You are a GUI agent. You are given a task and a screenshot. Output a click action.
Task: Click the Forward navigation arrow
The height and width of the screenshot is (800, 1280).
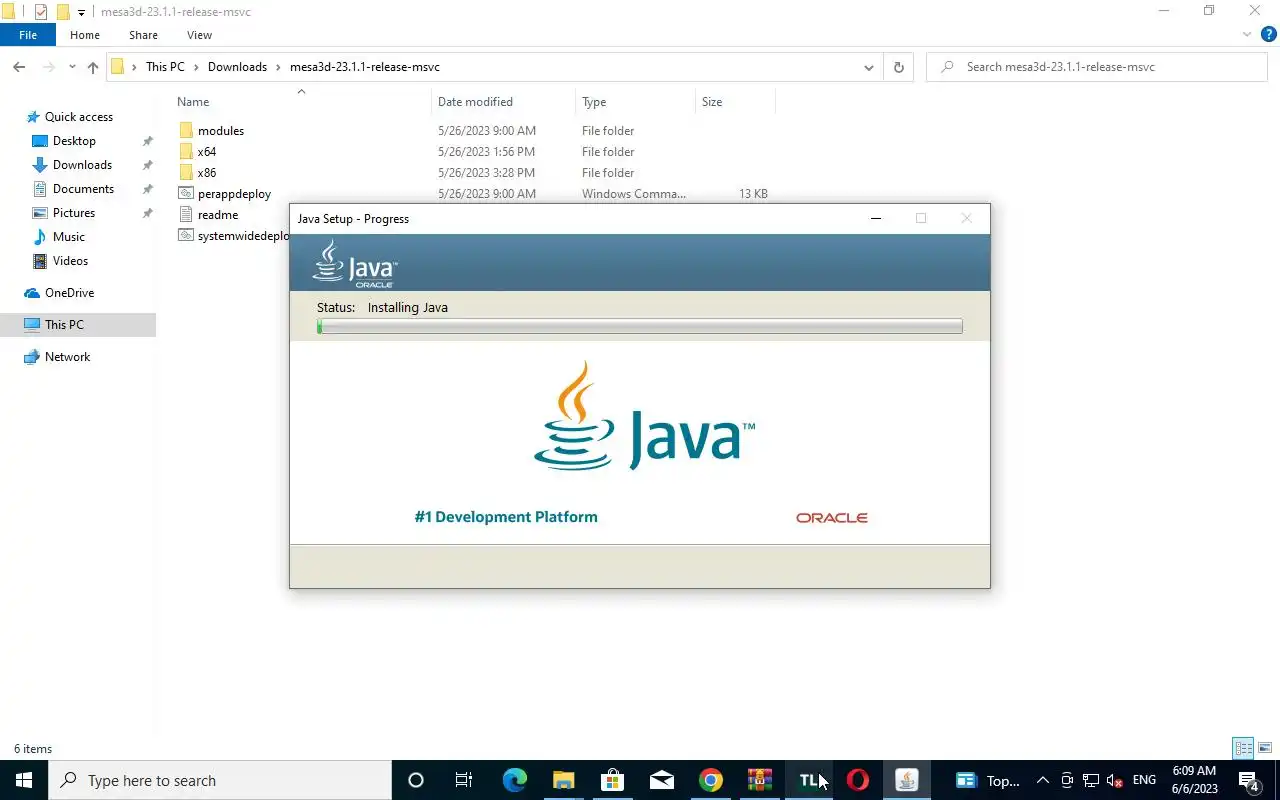(x=48, y=67)
